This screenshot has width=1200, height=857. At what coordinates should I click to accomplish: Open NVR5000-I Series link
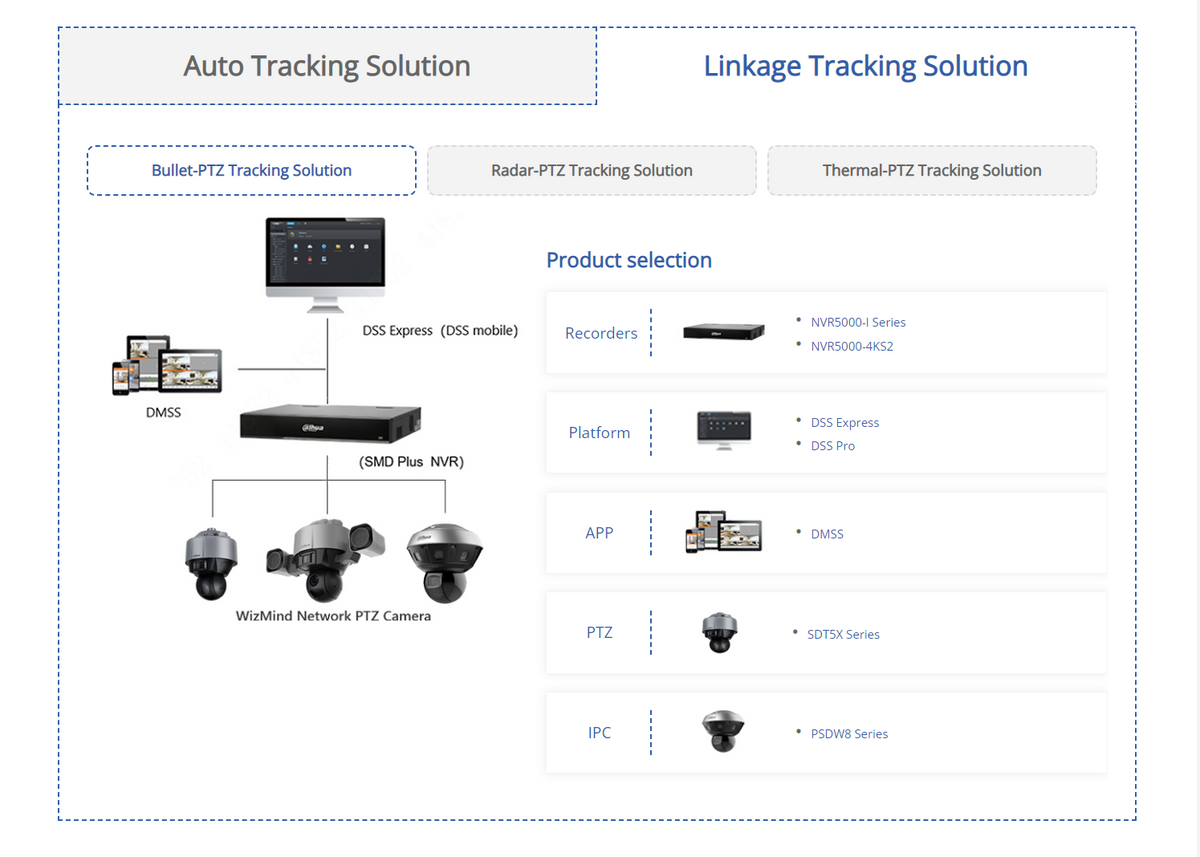[x=858, y=322]
